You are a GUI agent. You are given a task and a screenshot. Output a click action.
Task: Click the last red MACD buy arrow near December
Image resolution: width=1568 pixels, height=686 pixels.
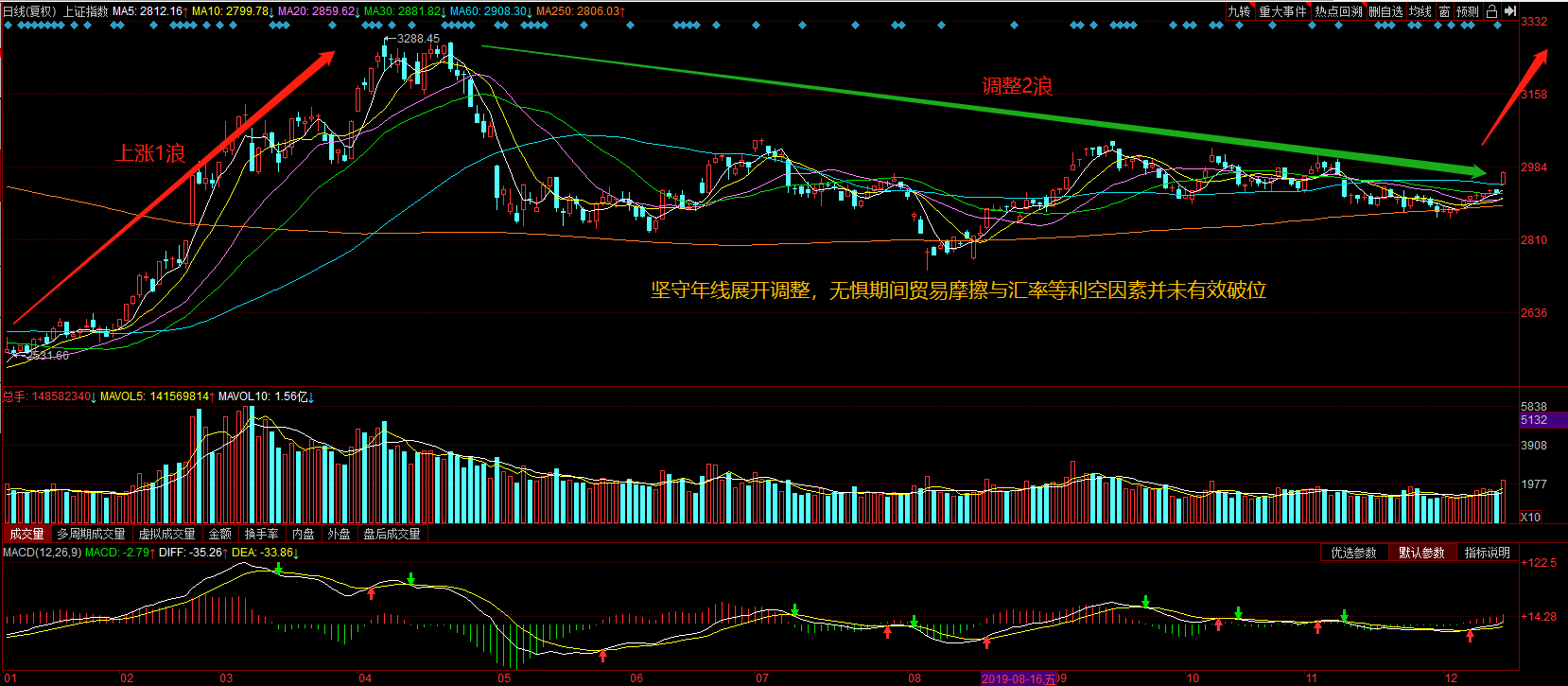(x=1470, y=636)
